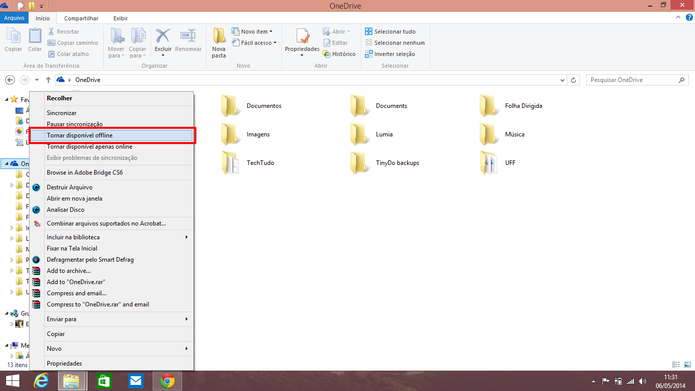This screenshot has height=391, width=695.
Task: Choose Add to archive... entry
Action: 112,270
